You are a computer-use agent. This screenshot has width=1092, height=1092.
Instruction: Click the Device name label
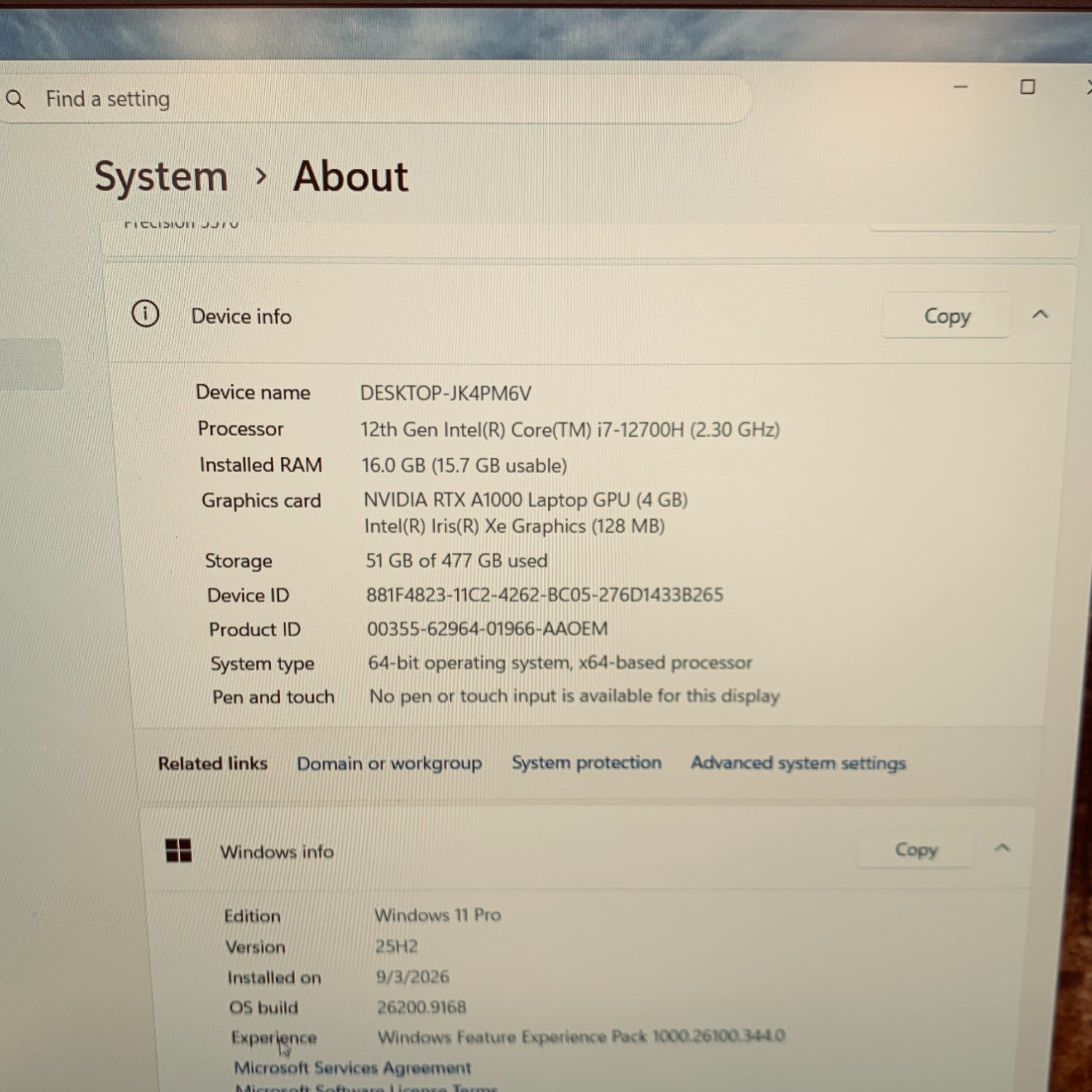click(253, 392)
